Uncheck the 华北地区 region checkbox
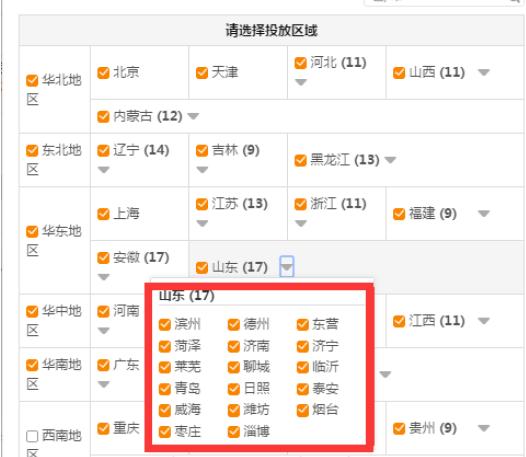The width and height of the screenshot is (526, 457). [32, 81]
